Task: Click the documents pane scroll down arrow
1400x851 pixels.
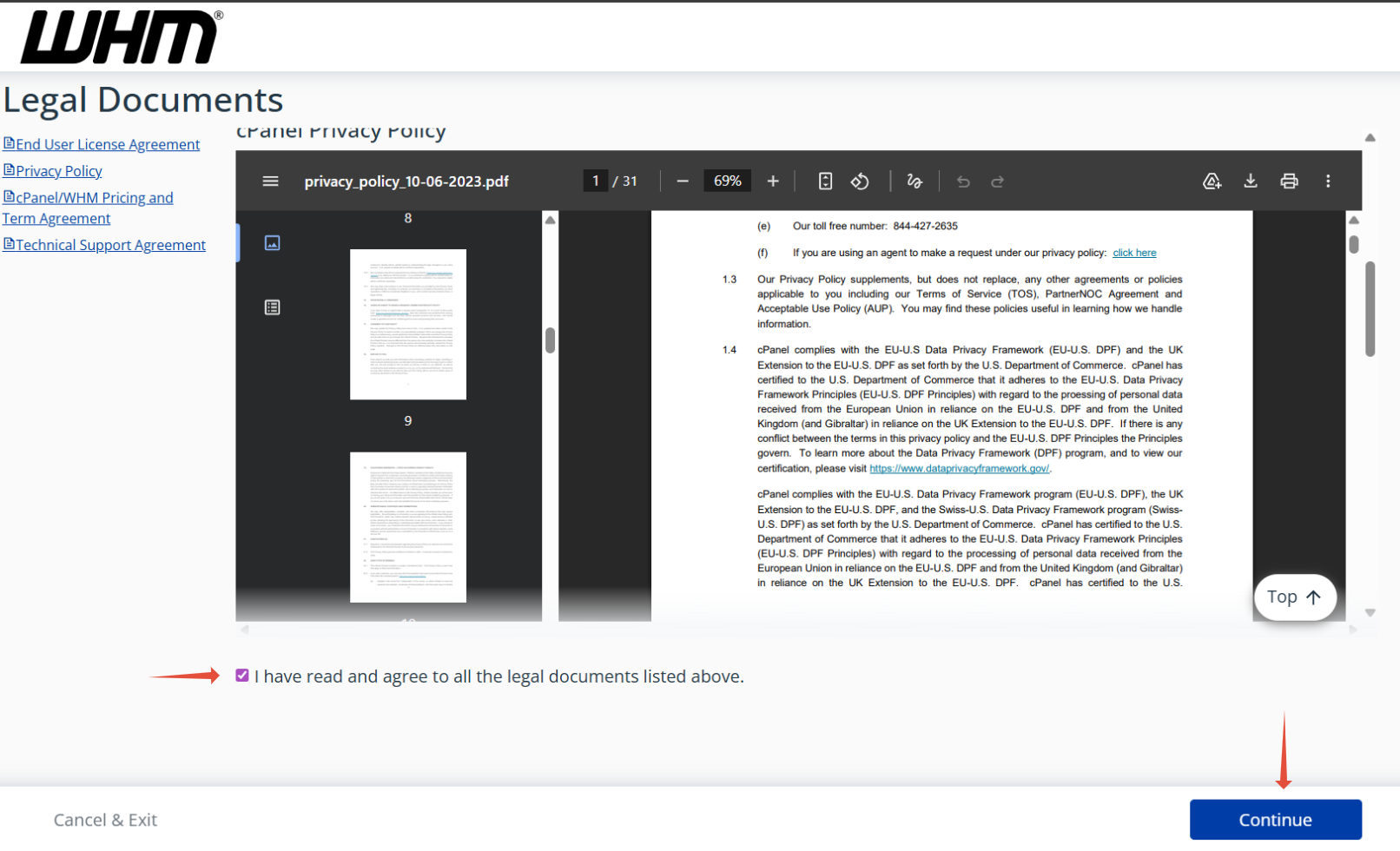Action: [1370, 613]
